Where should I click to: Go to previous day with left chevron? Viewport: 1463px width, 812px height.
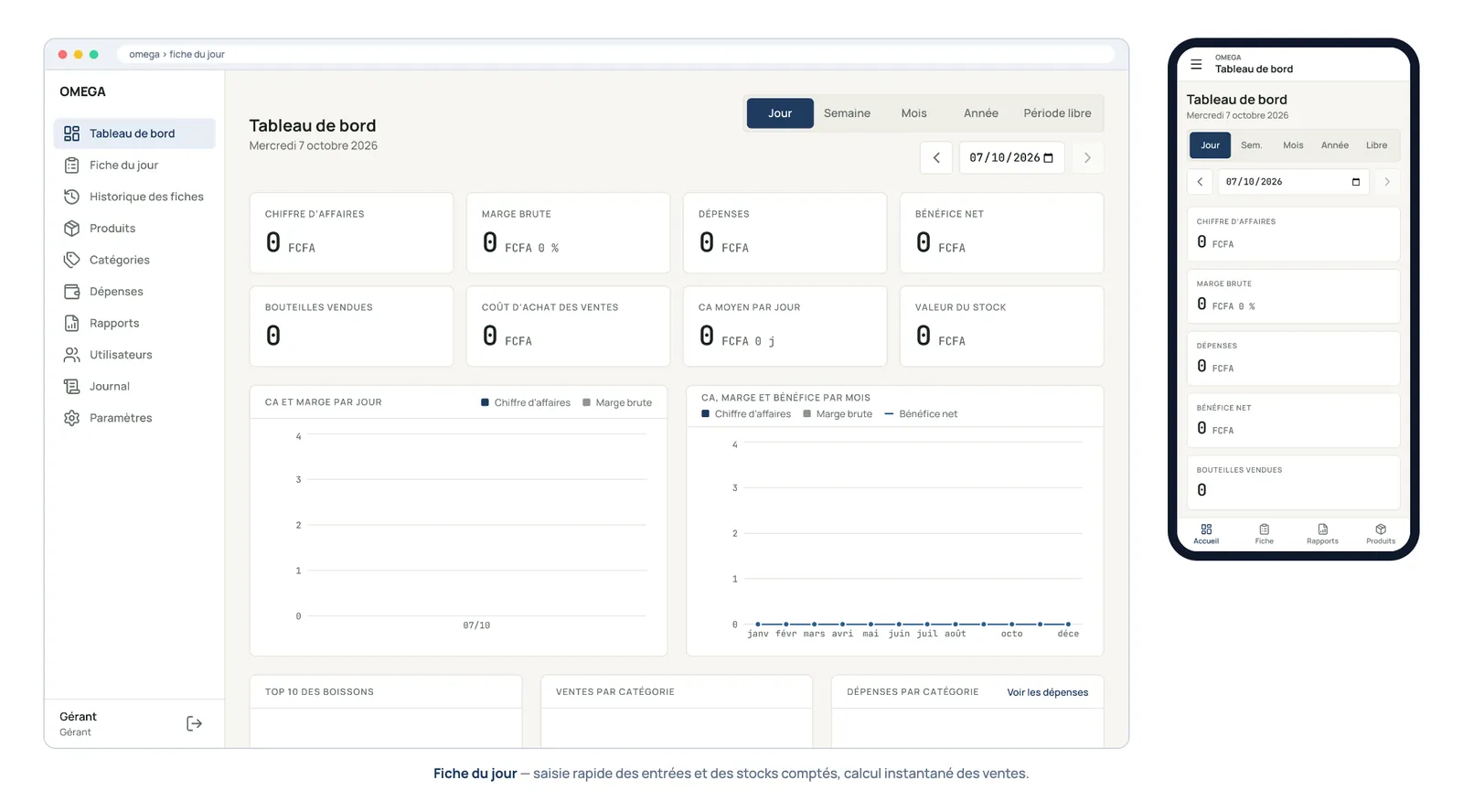(x=936, y=158)
